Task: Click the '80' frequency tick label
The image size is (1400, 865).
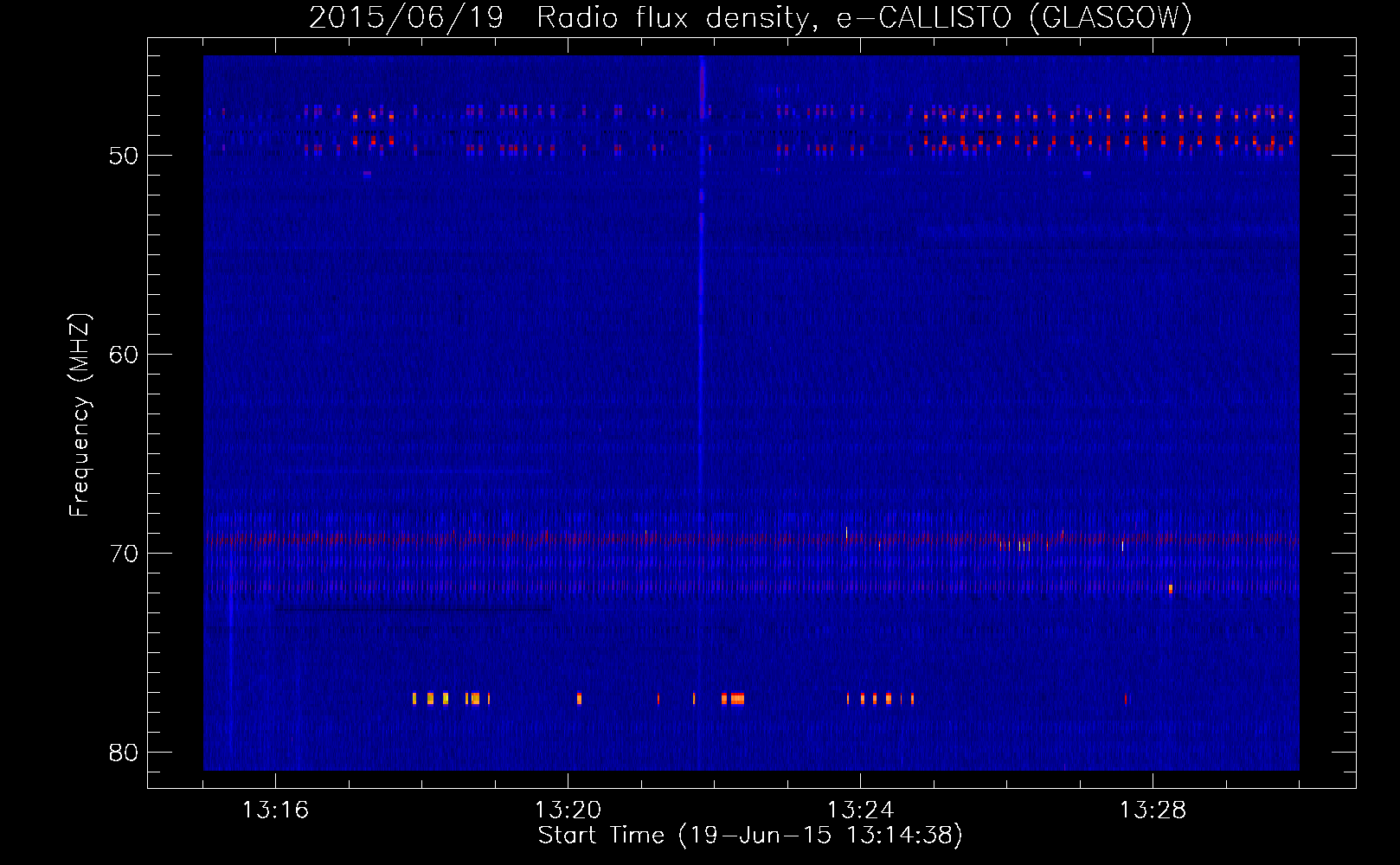Action: pos(124,753)
